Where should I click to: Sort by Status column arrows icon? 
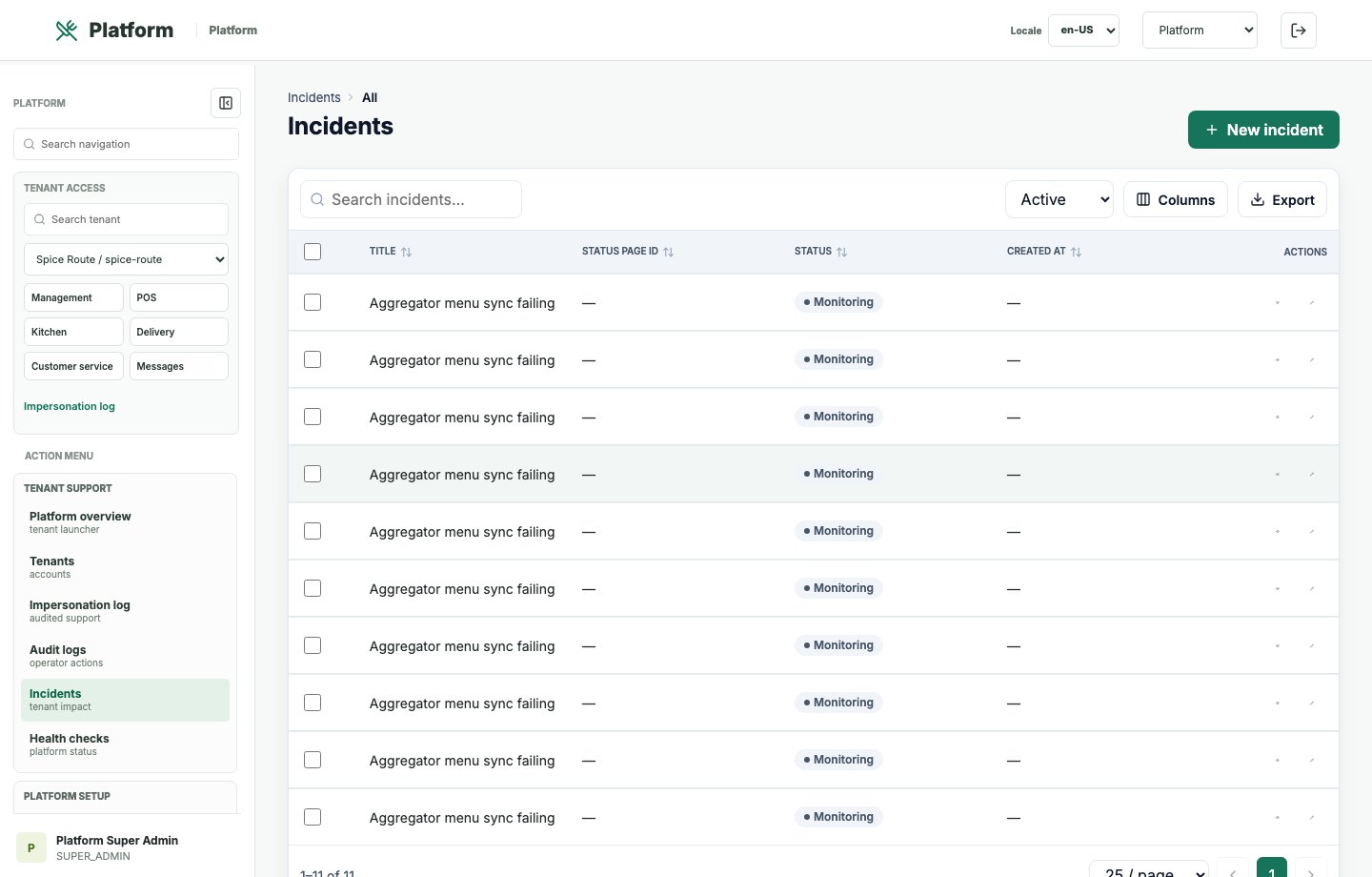point(842,252)
